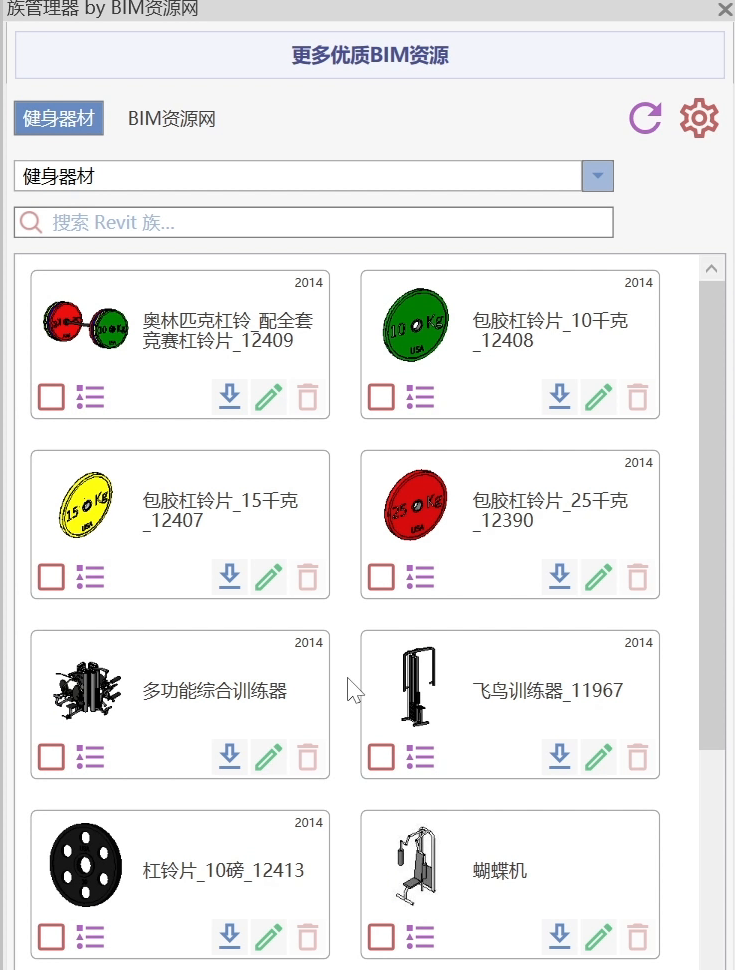Edit 蝴蝶机 with the pencil icon
The width and height of the screenshot is (735, 970).
click(598, 937)
